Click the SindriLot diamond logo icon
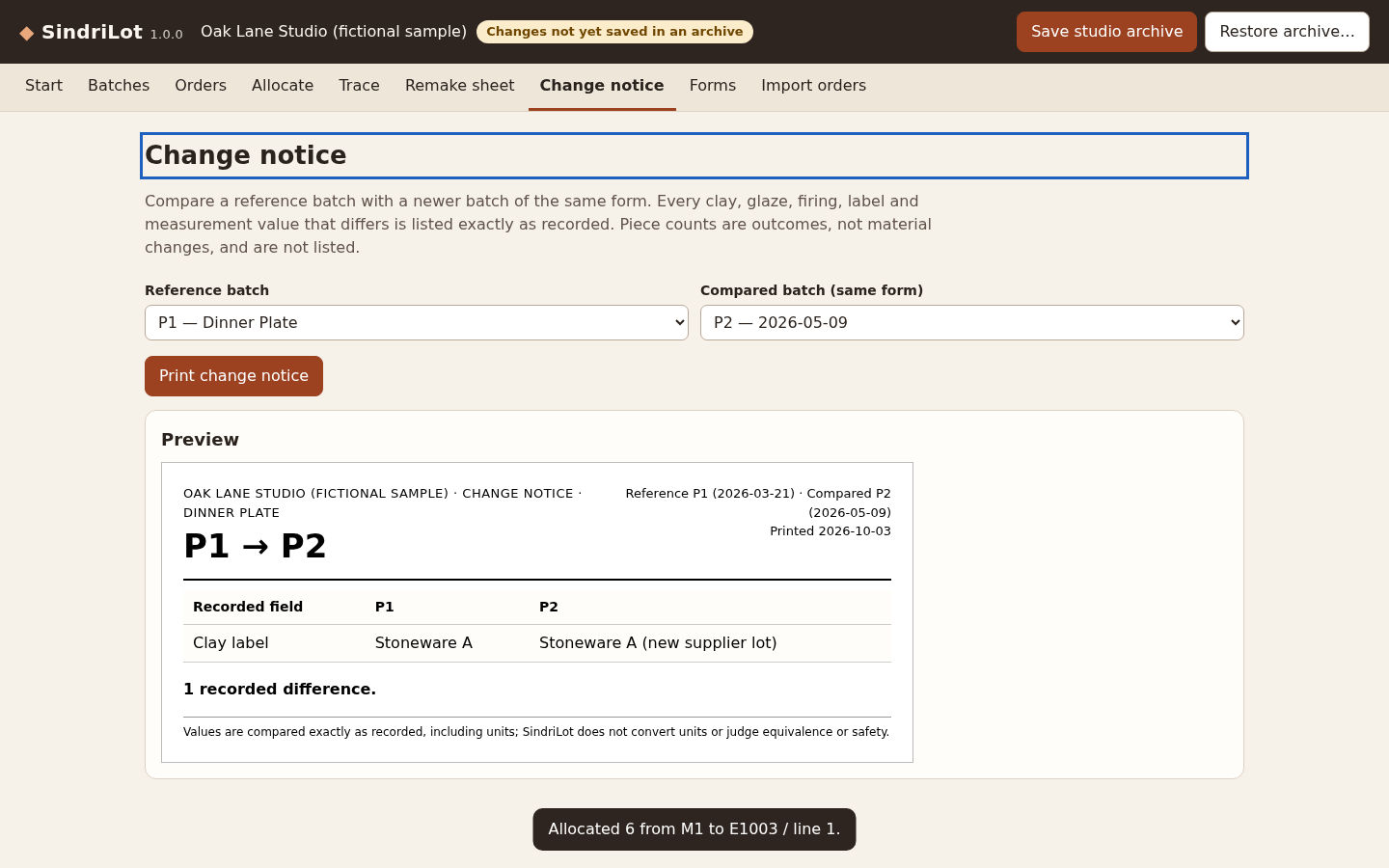The height and width of the screenshot is (868, 1389). point(27,33)
